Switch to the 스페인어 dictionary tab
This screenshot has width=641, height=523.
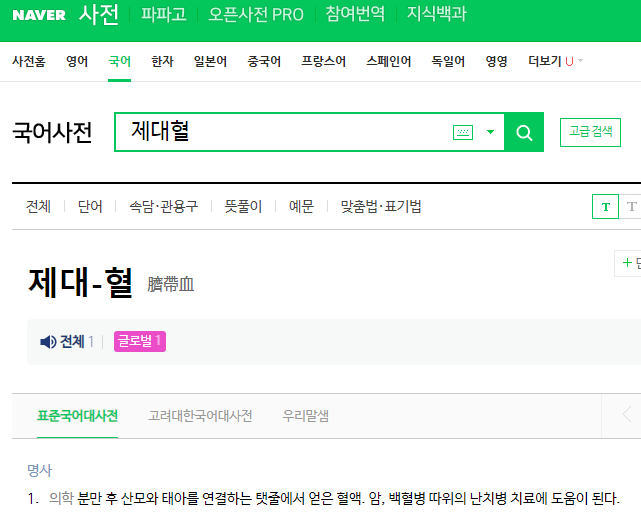tap(388, 61)
